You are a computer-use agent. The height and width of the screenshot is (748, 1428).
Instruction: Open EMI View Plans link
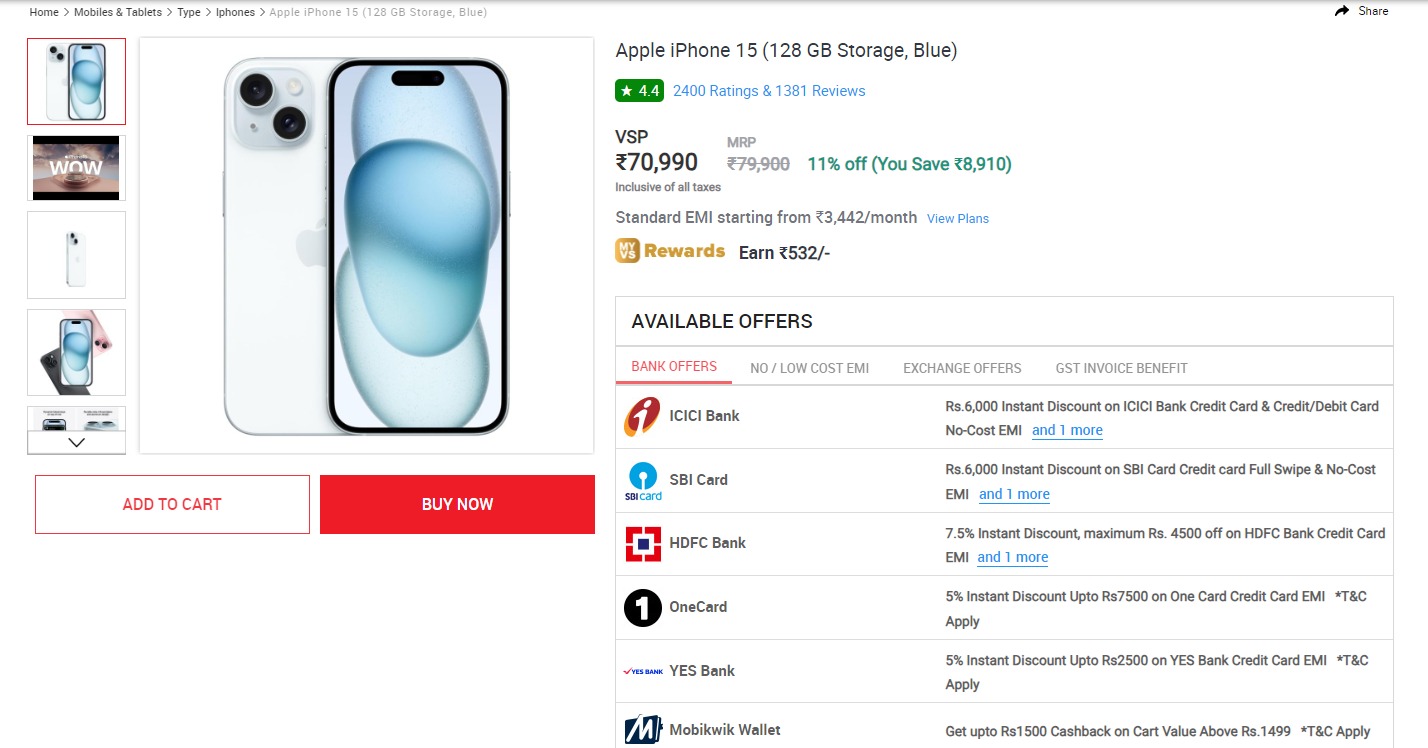coord(957,218)
